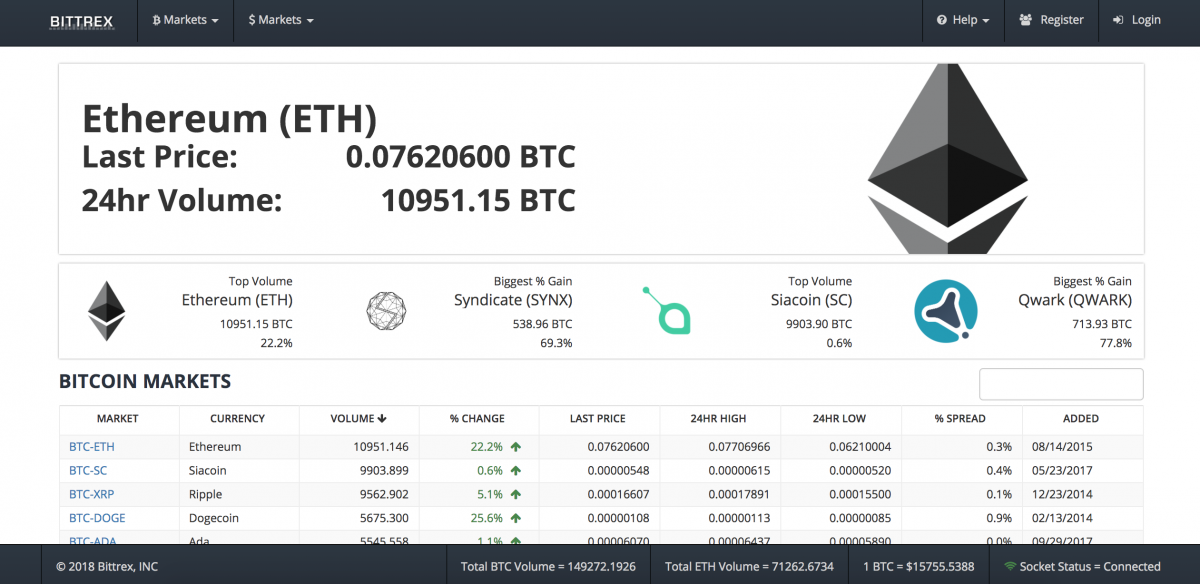The image size is (1200, 584).
Task: Open the Dollar Markets dropdown menu
Action: tap(281, 20)
